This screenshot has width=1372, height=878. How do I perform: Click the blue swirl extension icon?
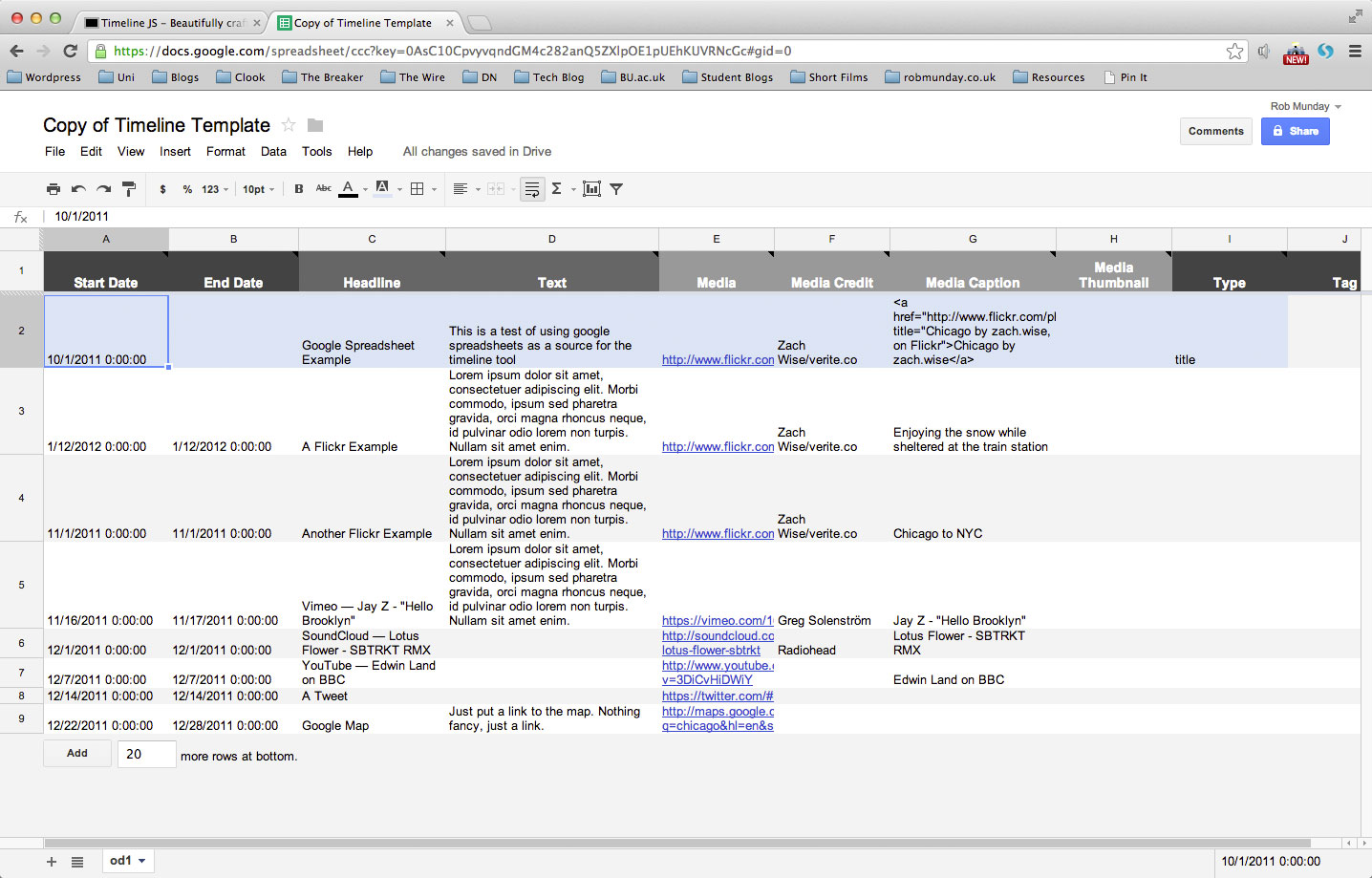(1325, 51)
